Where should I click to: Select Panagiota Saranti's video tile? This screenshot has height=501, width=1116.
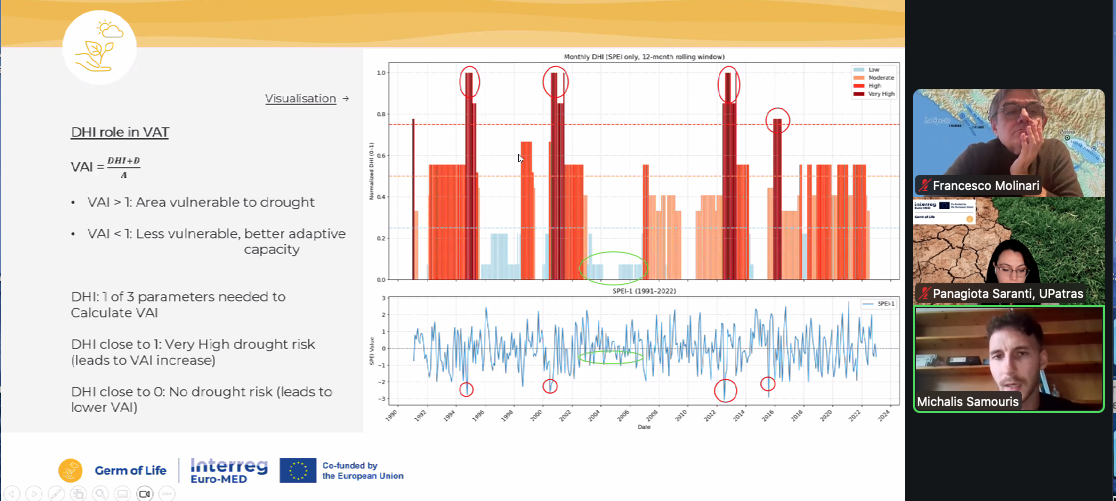[x=1009, y=250]
